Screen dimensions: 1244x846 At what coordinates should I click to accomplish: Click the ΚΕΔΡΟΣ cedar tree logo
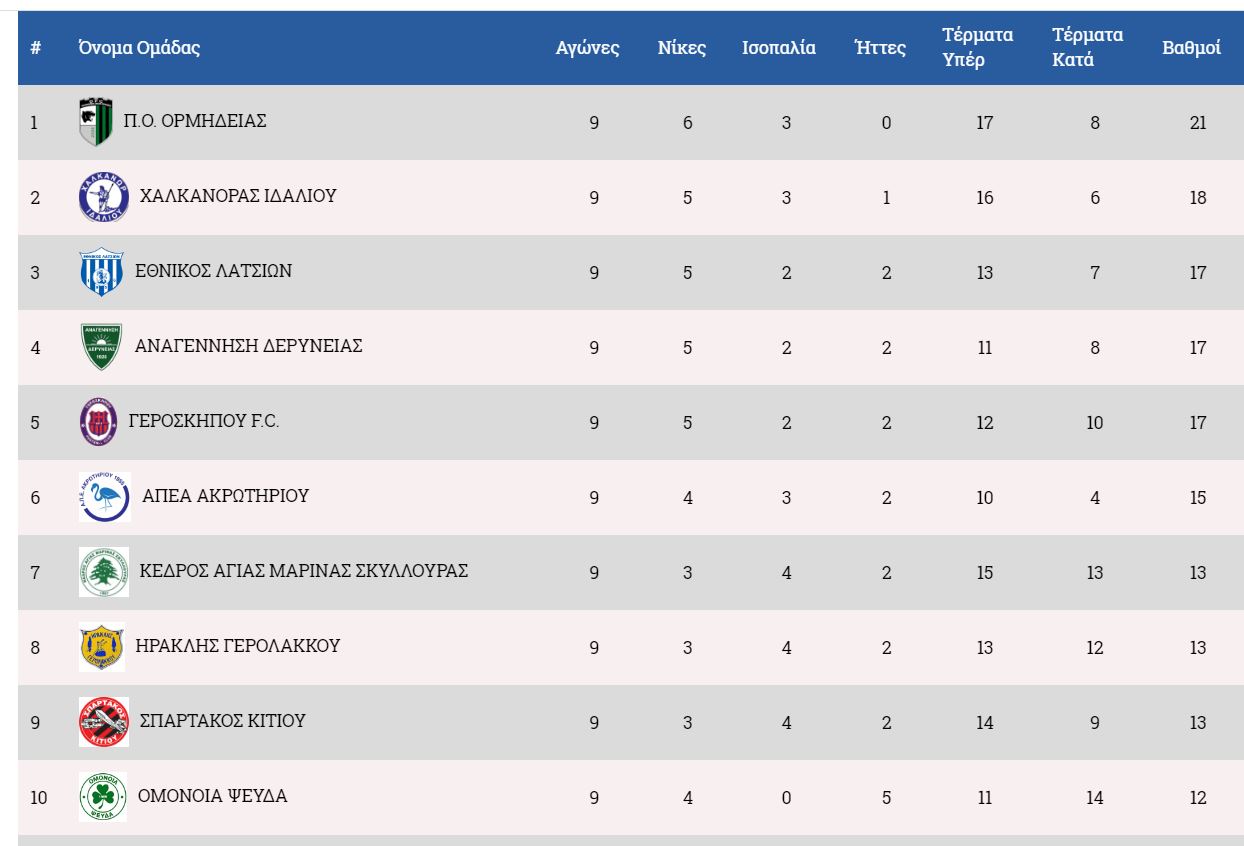tap(104, 572)
